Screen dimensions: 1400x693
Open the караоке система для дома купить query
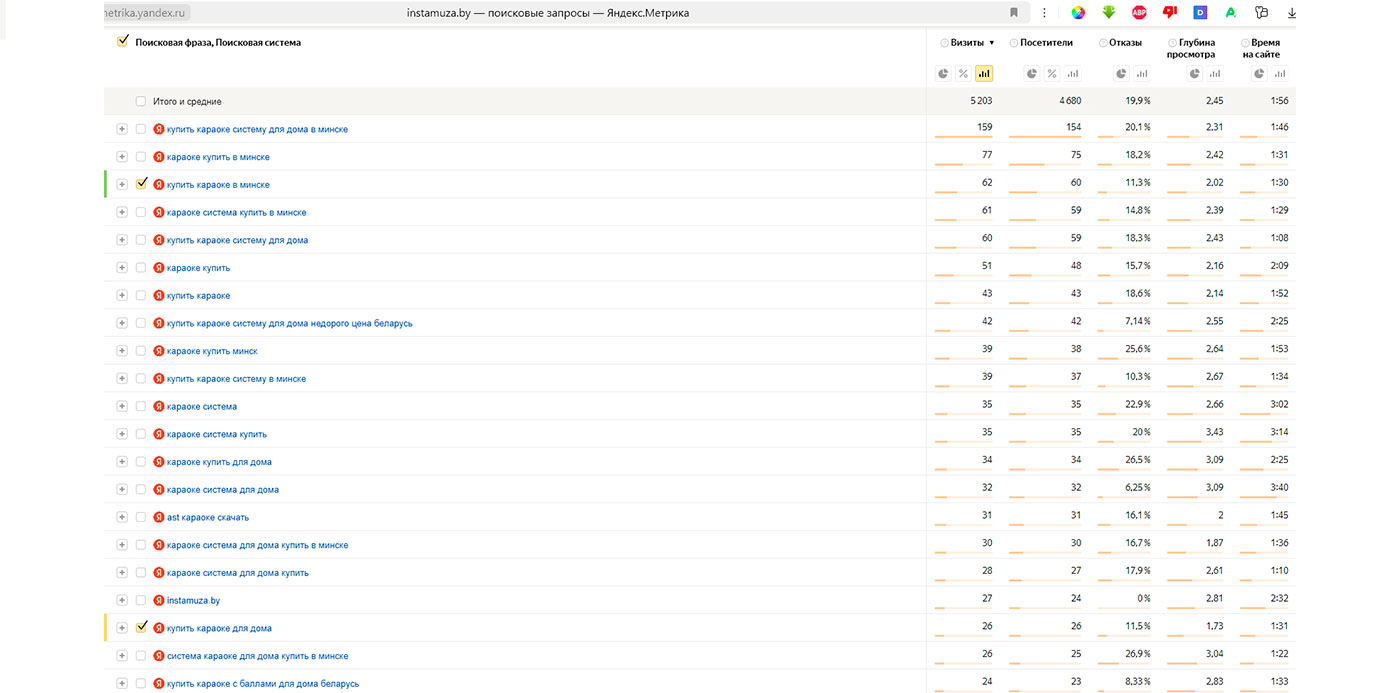tap(238, 573)
